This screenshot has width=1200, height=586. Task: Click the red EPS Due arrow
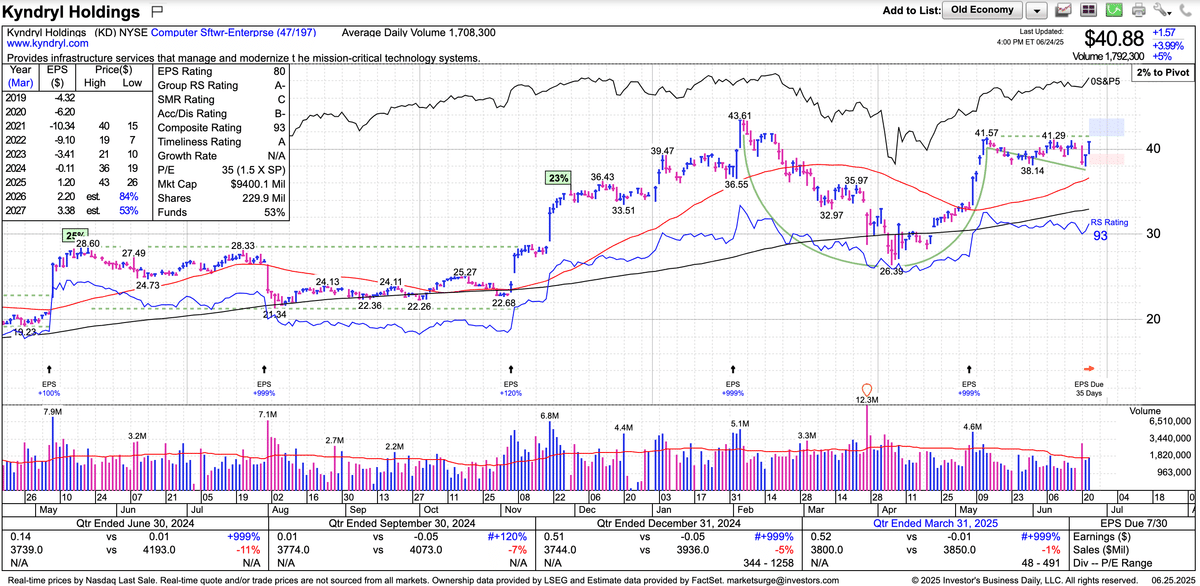(1091, 366)
